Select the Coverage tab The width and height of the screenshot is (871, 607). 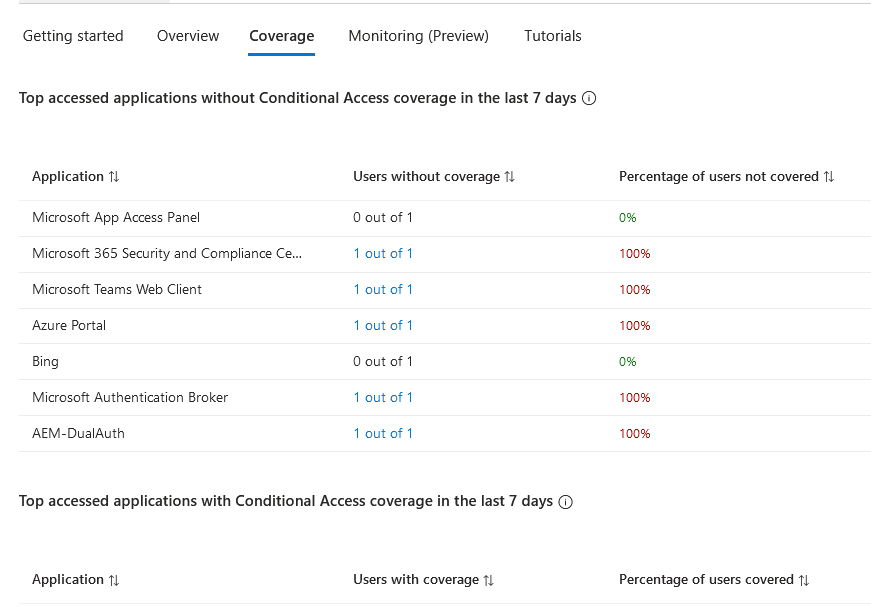point(282,36)
